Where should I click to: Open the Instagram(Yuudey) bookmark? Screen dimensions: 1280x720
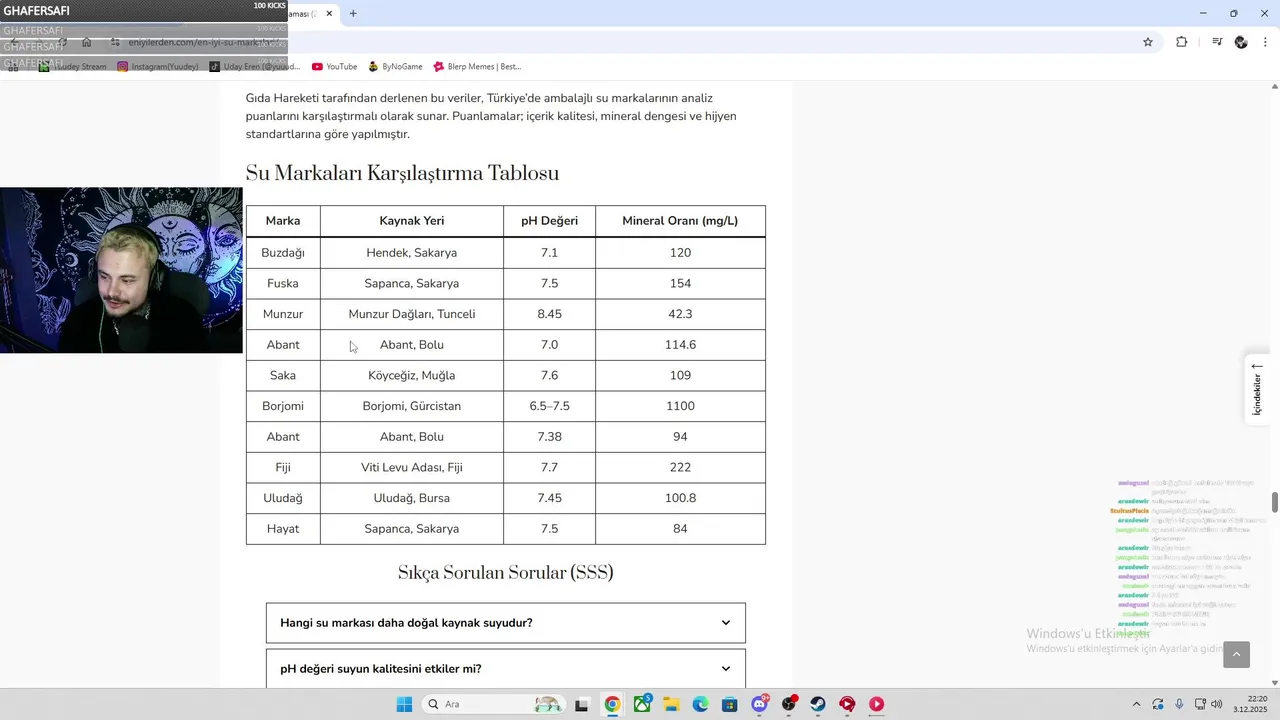pos(158,67)
